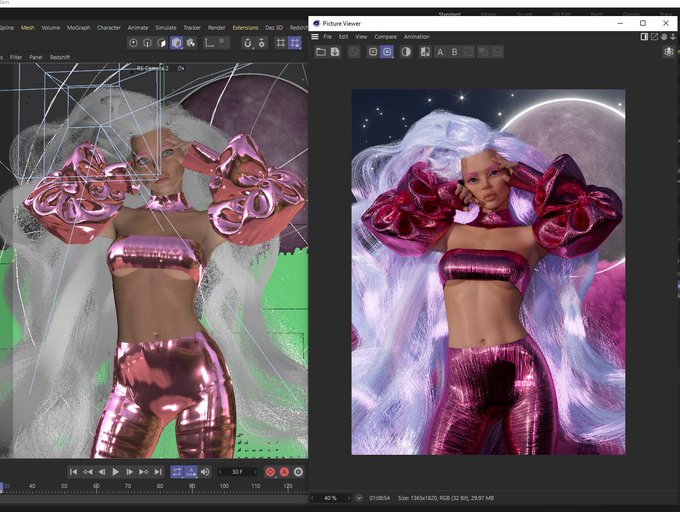The image size is (680, 512).
Task: Go to start of timeline
Action: [74, 472]
